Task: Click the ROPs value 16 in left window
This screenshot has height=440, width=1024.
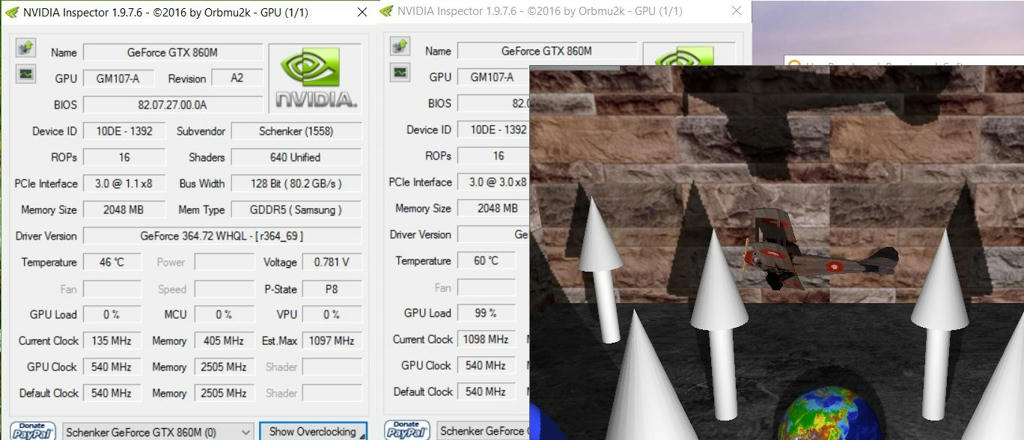Action: point(124,157)
